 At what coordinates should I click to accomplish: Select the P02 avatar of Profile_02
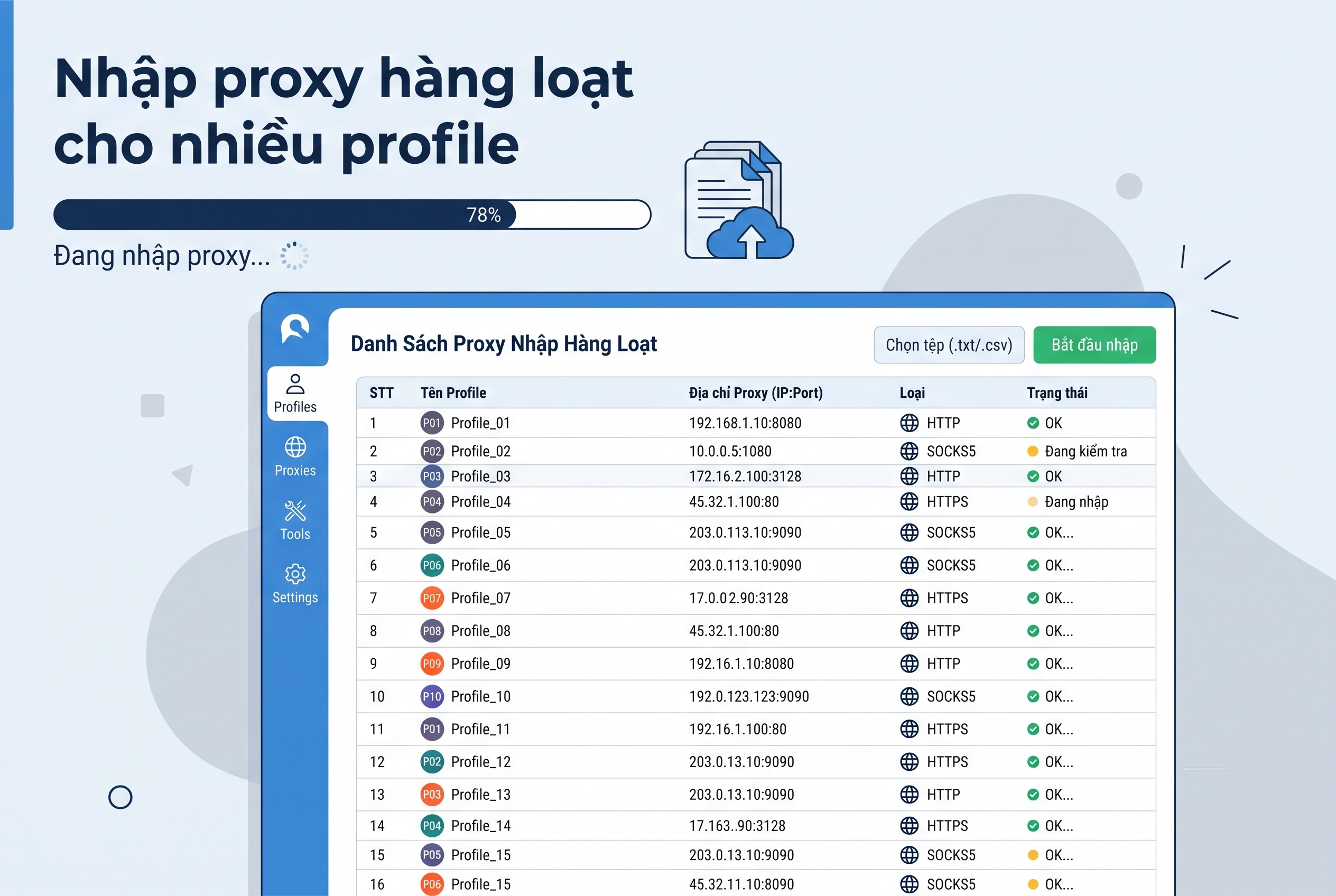point(432,451)
